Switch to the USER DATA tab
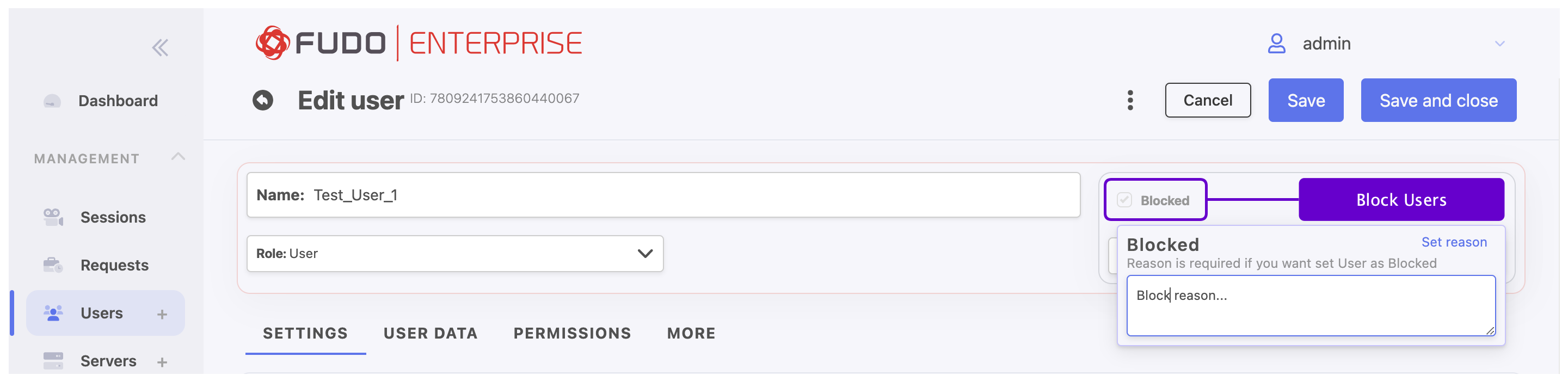The image size is (1568, 387). tap(431, 334)
